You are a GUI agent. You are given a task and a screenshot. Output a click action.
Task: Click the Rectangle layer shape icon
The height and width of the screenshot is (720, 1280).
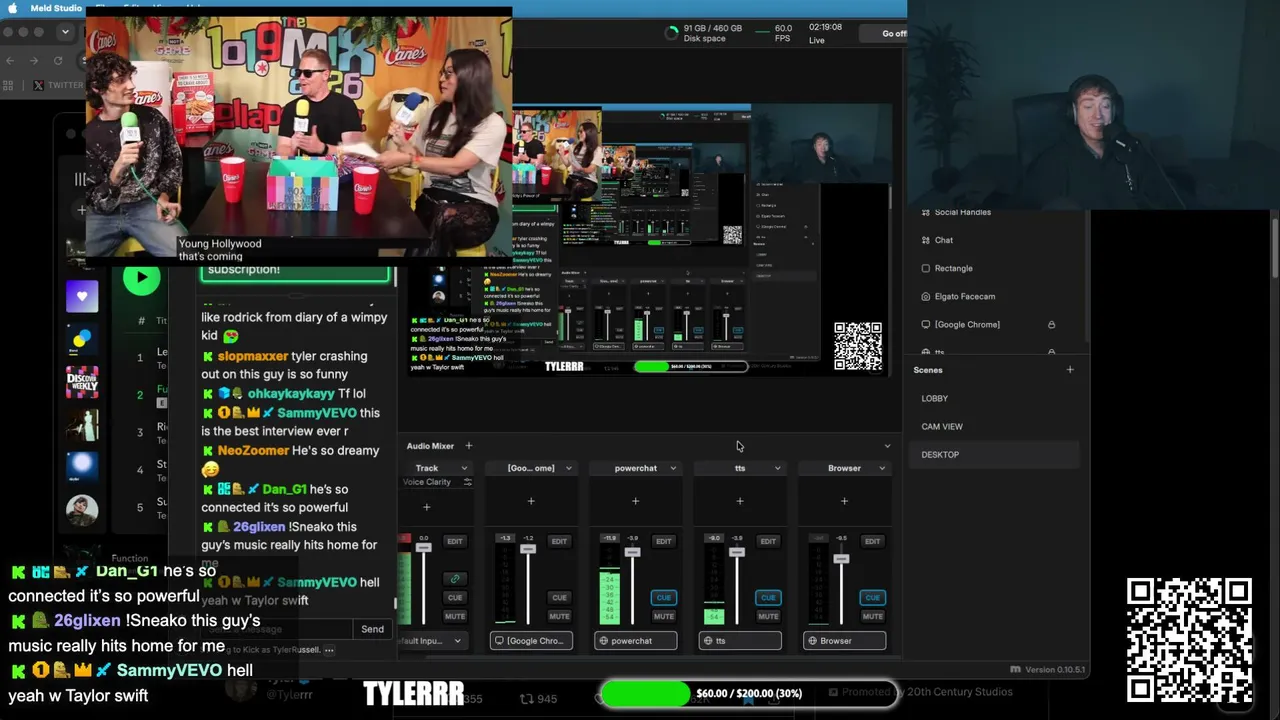pos(925,269)
